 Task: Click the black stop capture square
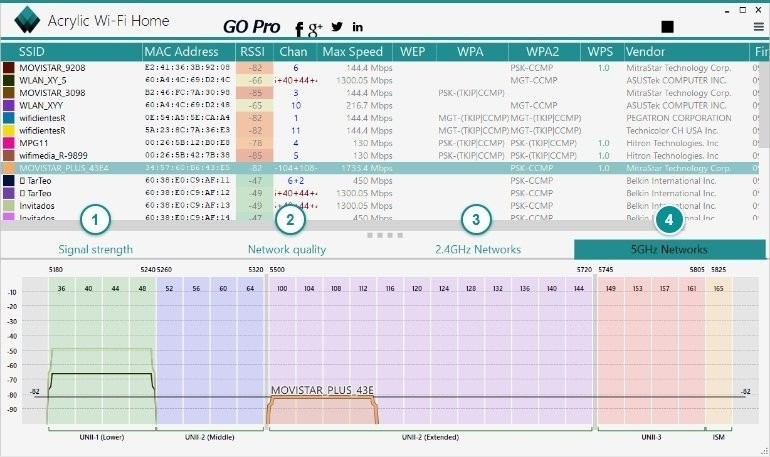click(667, 27)
